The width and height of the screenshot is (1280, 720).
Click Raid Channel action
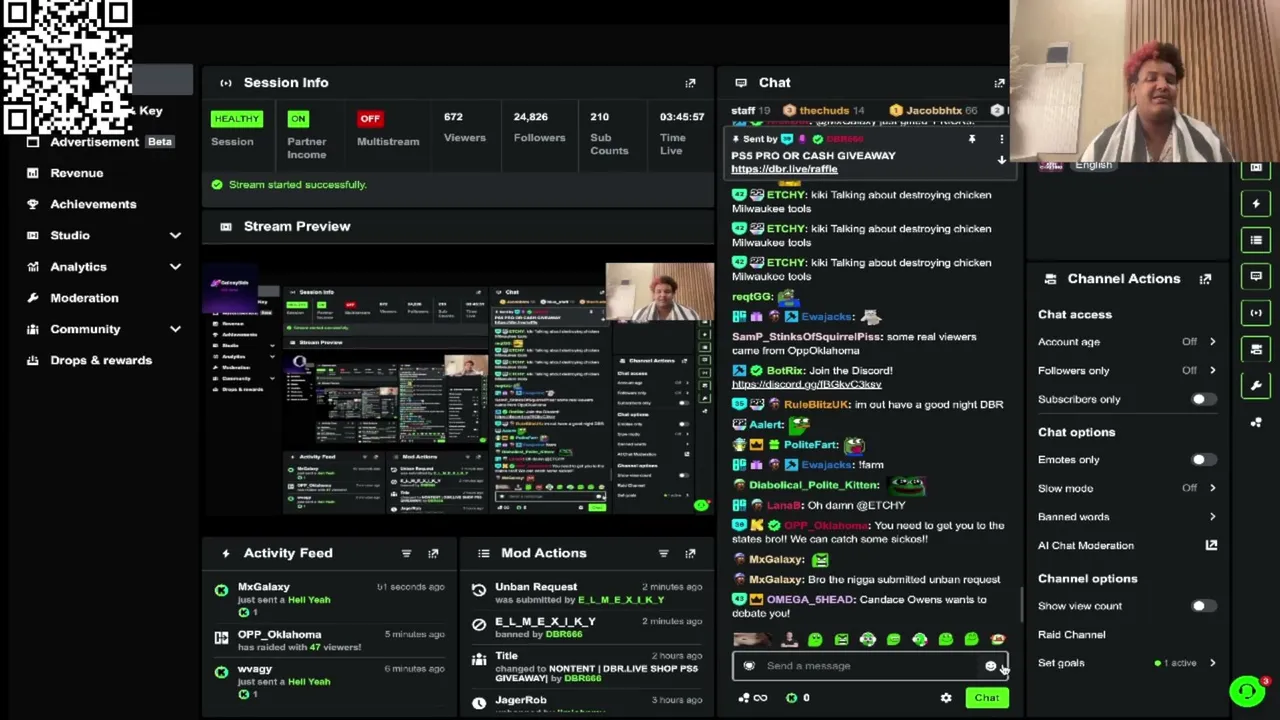[x=1072, y=634]
